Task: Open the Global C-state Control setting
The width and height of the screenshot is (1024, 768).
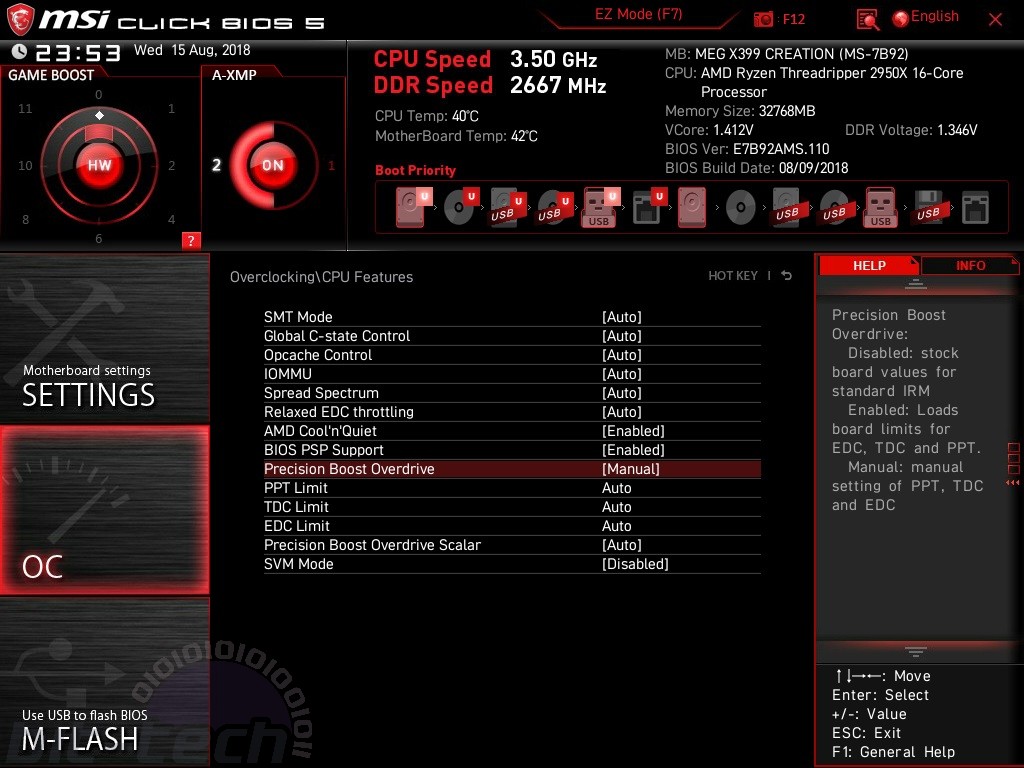Action: click(512, 336)
